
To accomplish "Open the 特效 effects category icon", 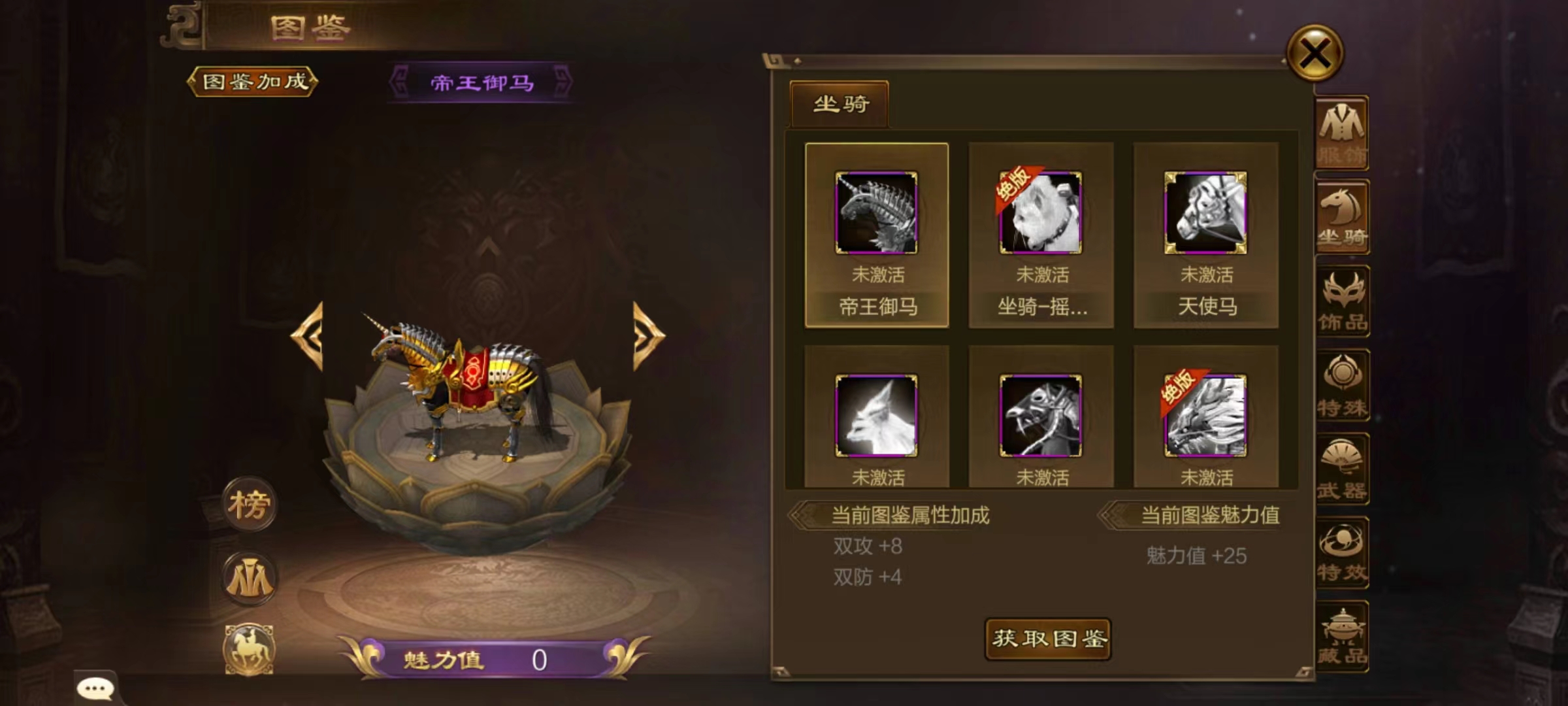I will 1342,552.
